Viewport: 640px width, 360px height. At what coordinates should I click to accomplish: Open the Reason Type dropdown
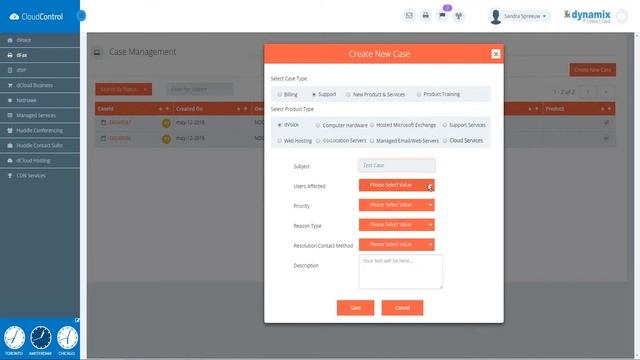pyautogui.click(x=396, y=225)
